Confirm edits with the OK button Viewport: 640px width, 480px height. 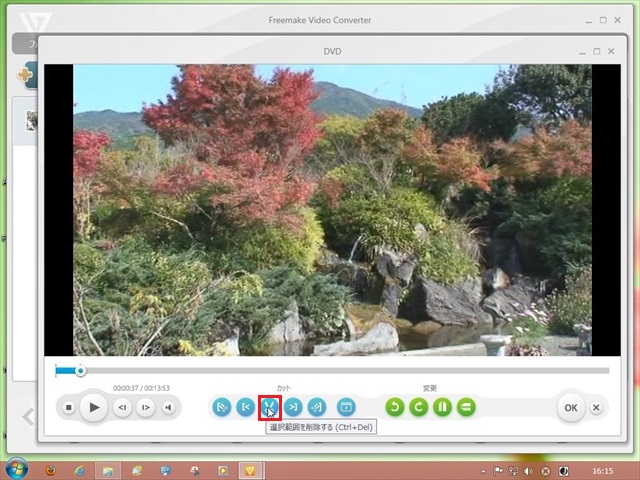tap(570, 407)
